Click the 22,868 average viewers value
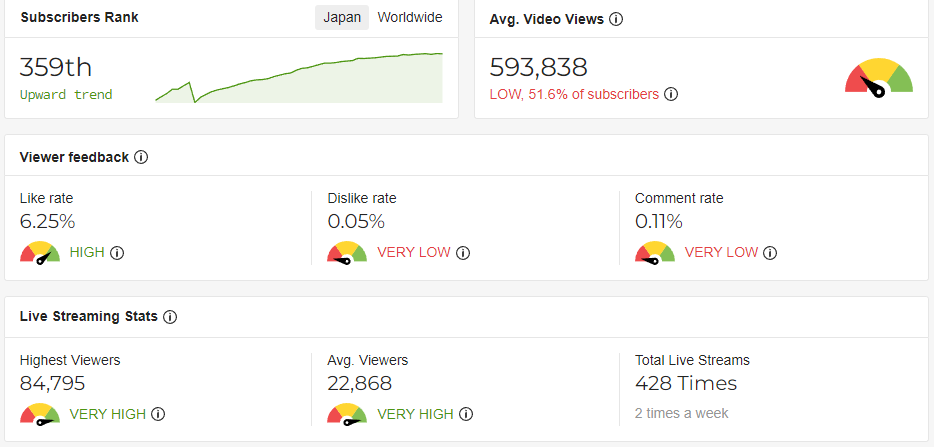The image size is (934, 447). coord(360,383)
